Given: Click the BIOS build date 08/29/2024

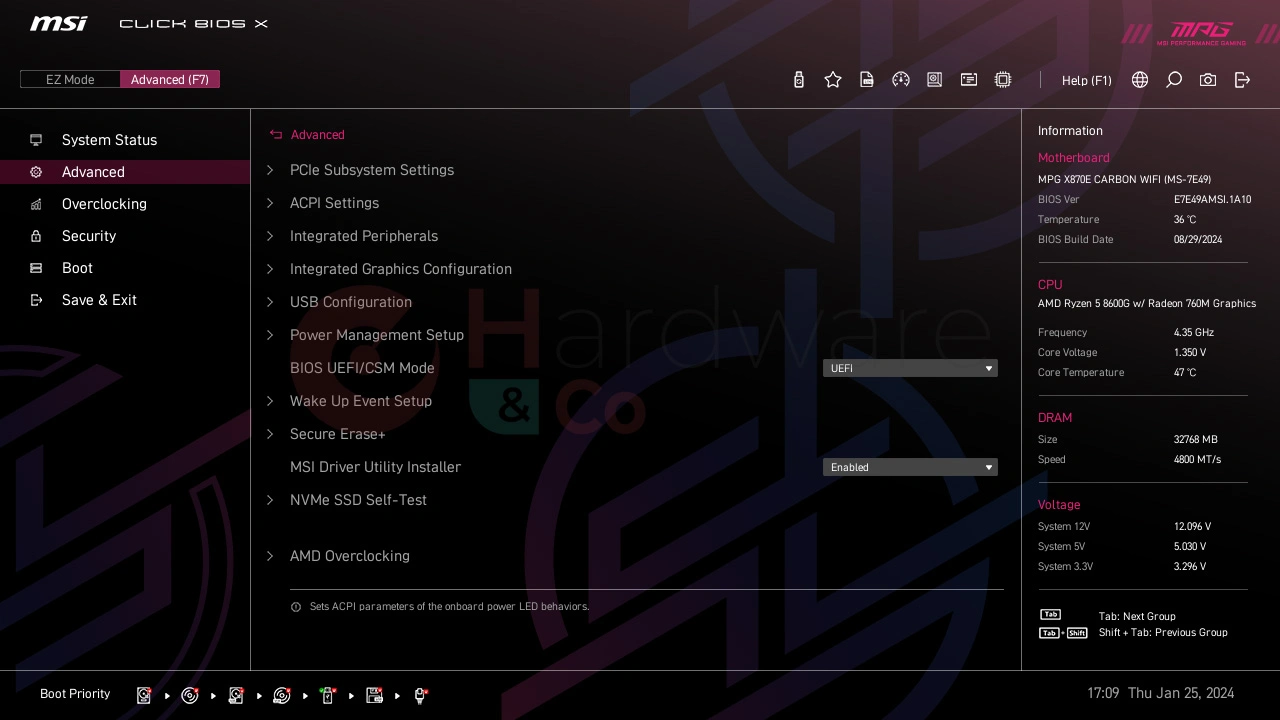Looking at the screenshot, I should click(x=1198, y=240).
